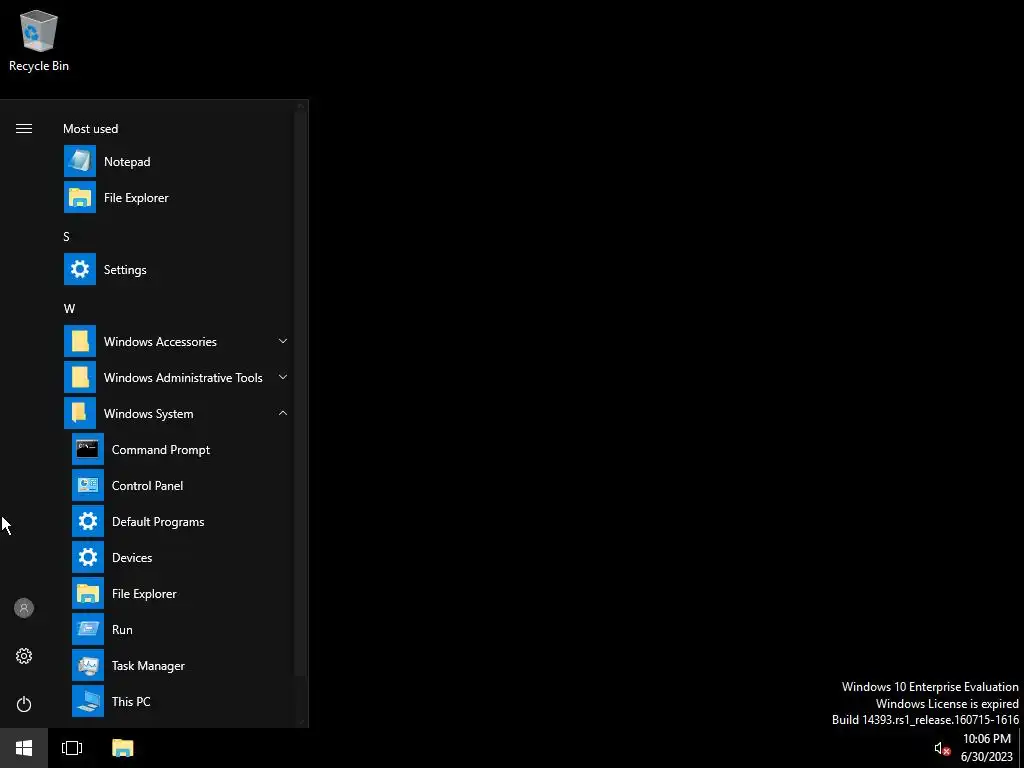Image resolution: width=1024 pixels, height=768 pixels.
Task: Click the Default Programs label
Action: (158, 522)
